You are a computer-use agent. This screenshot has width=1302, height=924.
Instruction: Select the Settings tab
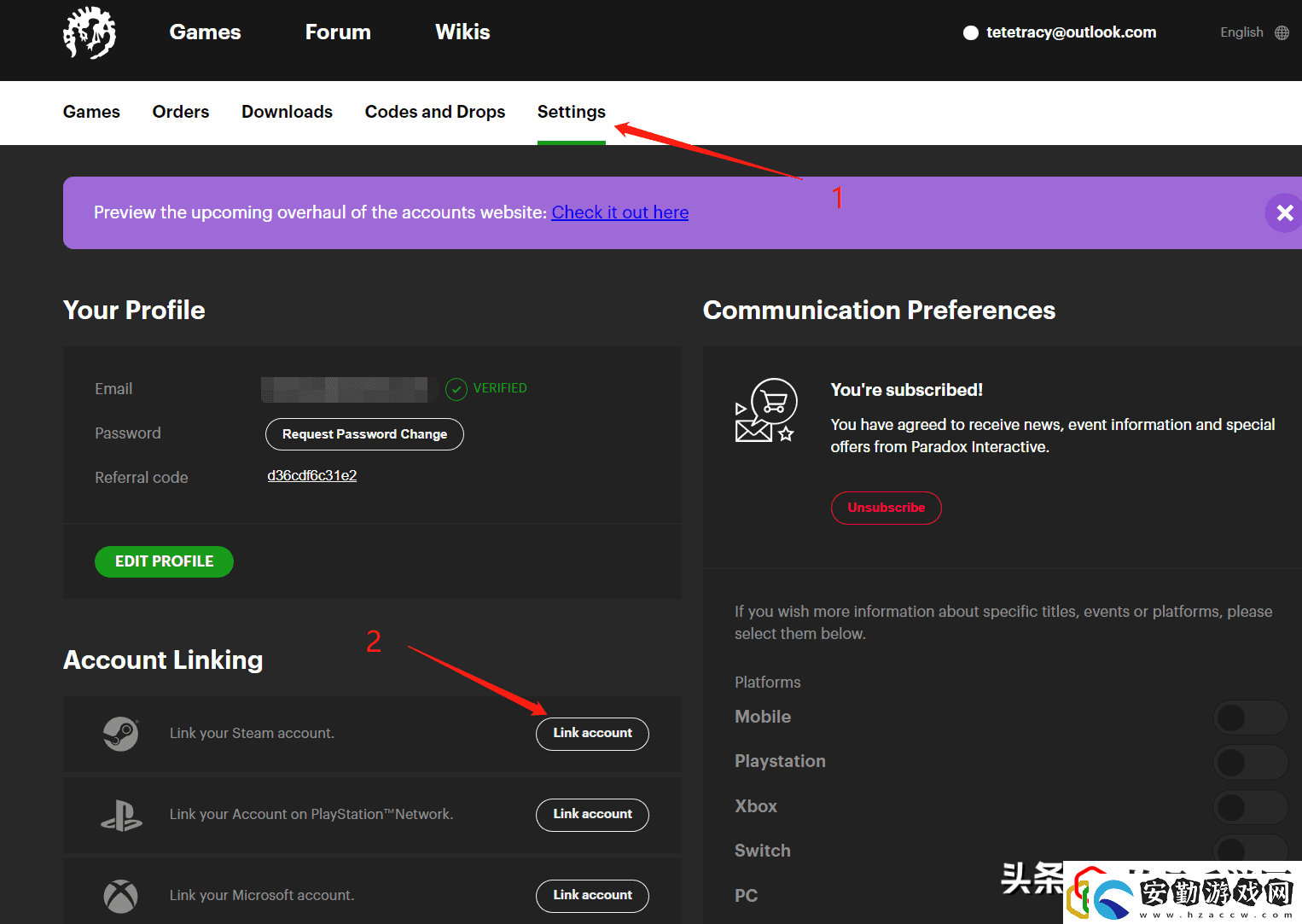pyautogui.click(x=572, y=112)
